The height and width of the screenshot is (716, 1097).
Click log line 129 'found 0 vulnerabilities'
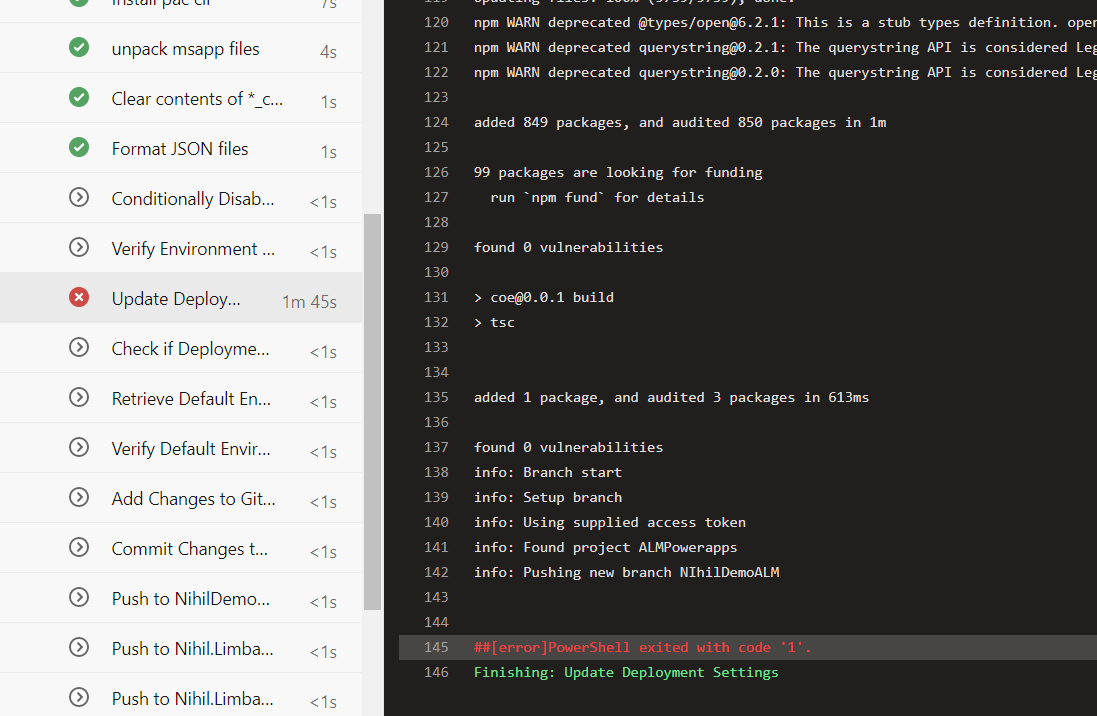coord(568,248)
